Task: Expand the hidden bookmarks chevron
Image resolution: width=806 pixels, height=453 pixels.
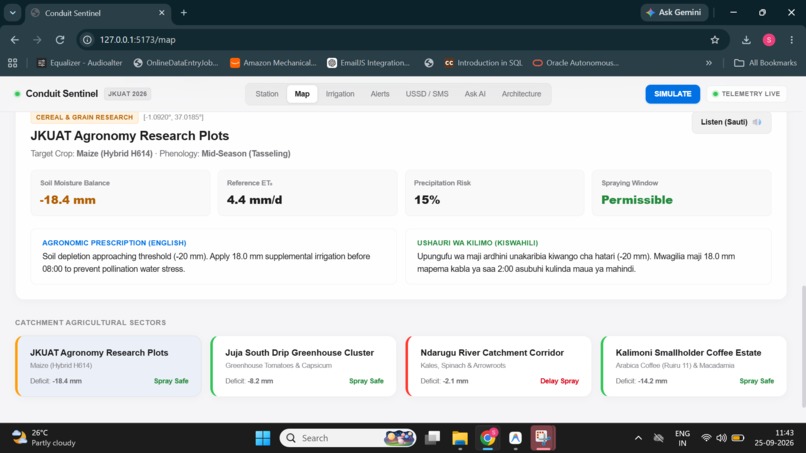Action: tap(709, 63)
